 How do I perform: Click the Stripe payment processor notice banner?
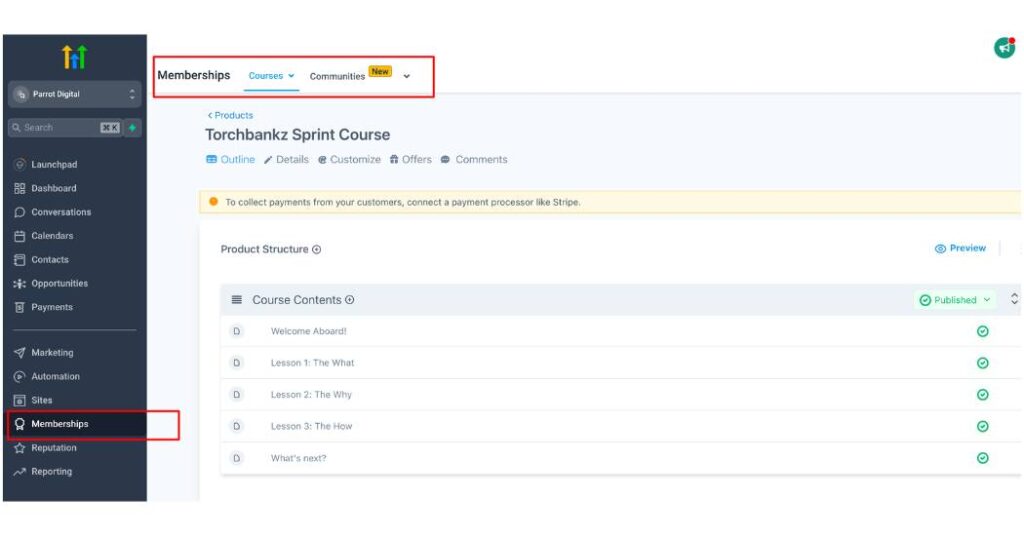[x=610, y=202]
